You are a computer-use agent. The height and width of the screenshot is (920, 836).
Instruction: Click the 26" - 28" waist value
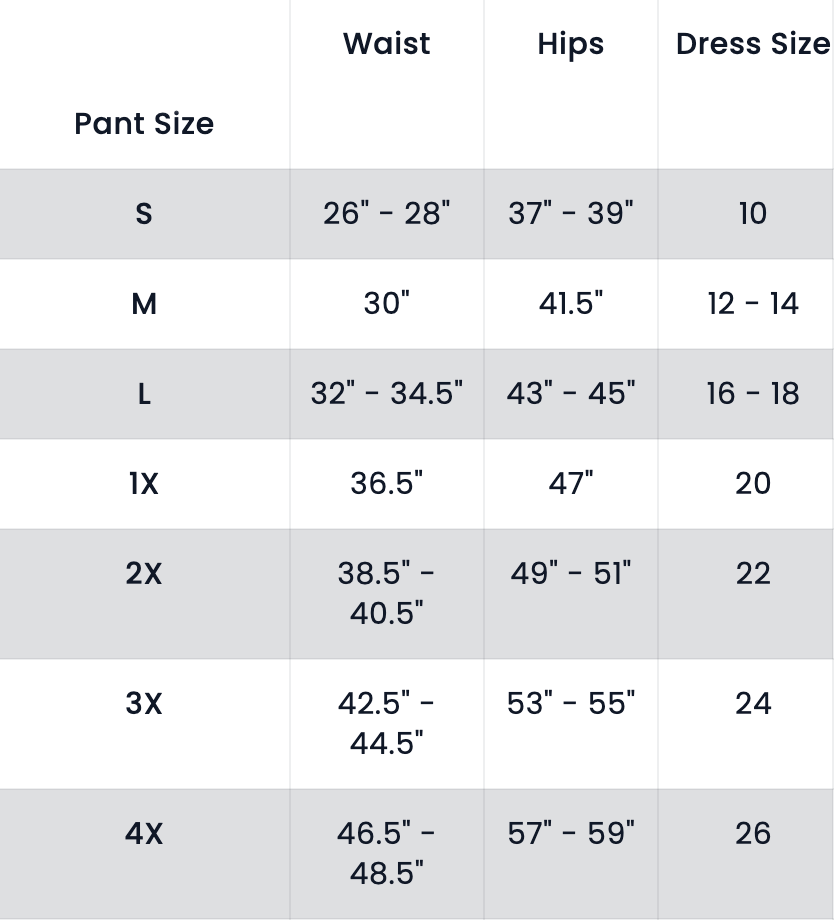(x=387, y=213)
